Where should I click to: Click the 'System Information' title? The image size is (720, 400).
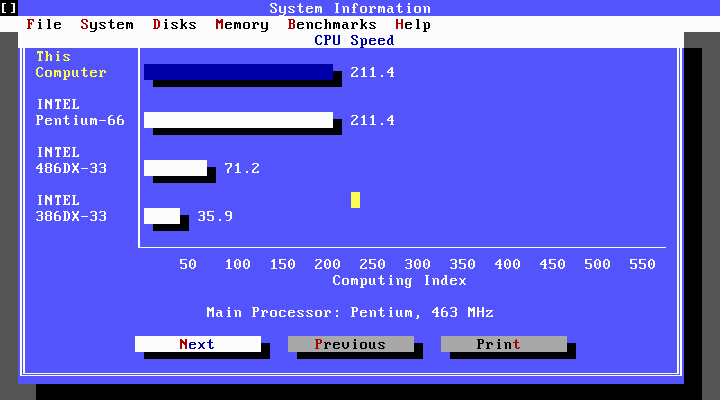[x=350, y=8]
